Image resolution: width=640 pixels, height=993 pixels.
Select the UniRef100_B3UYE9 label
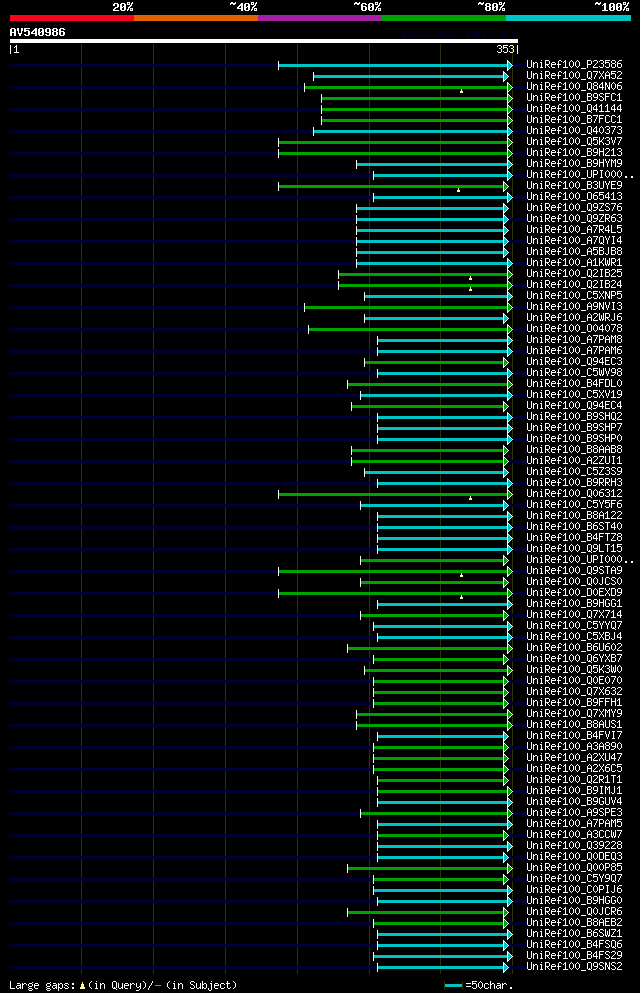point(574,186)
